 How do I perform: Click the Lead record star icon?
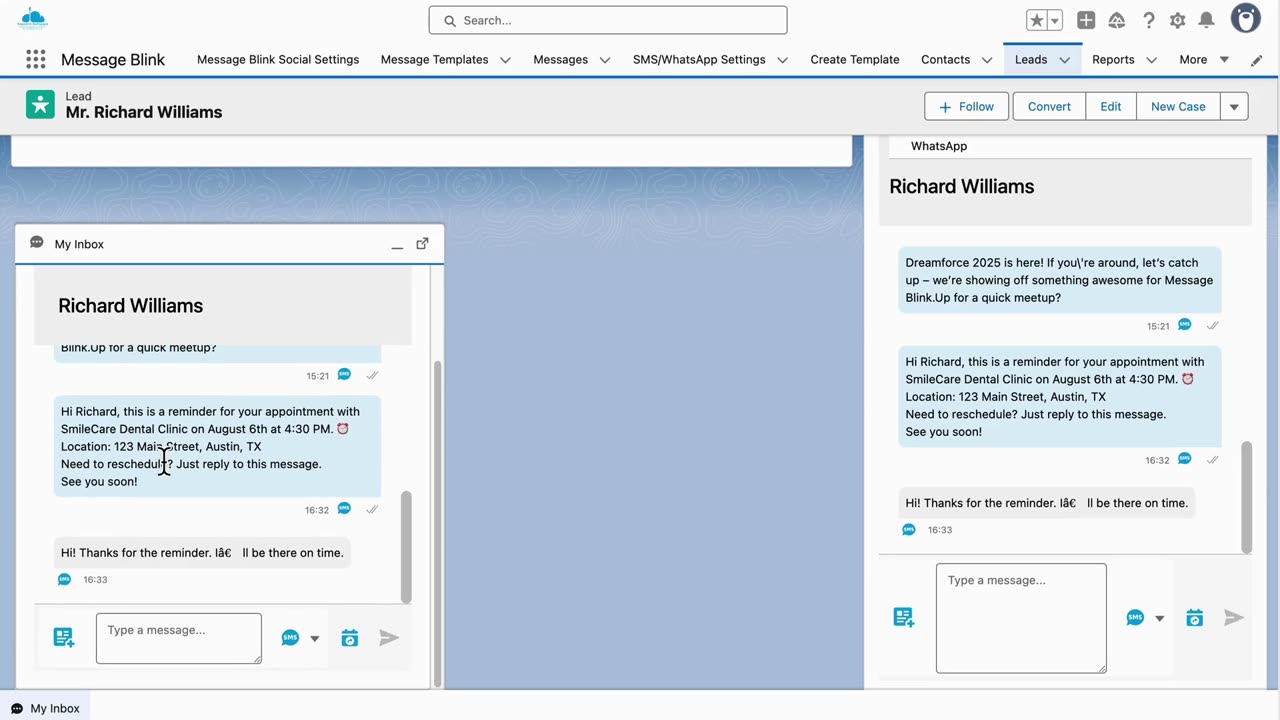(40, 104)
